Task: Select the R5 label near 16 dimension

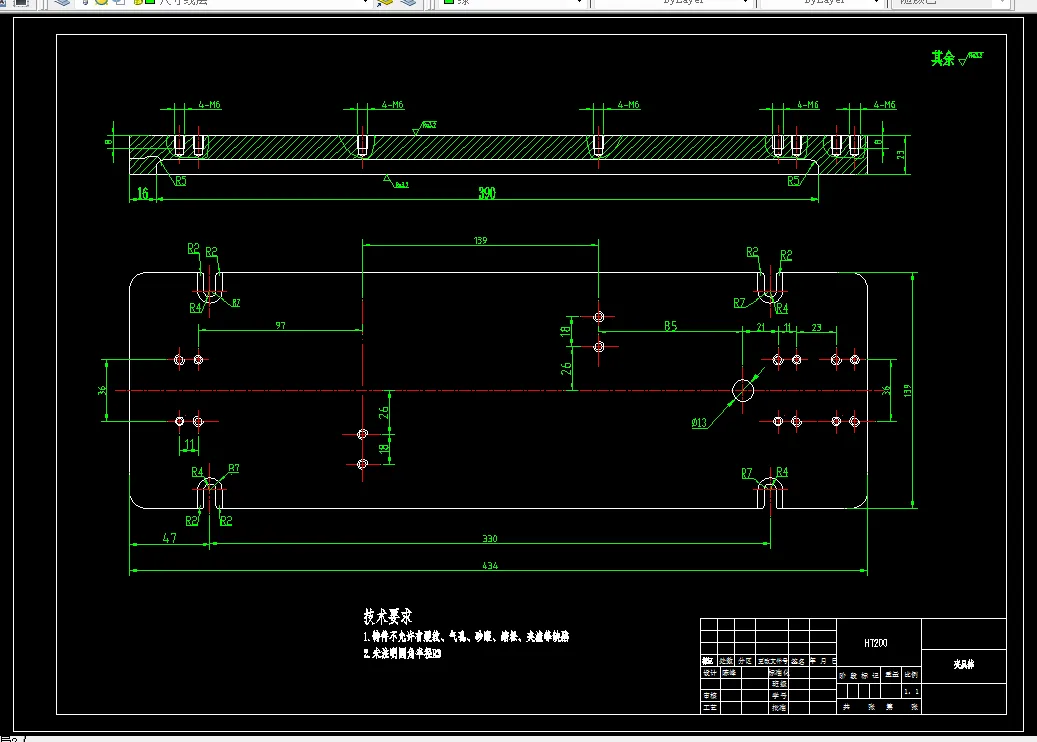Action: [181, 181]
